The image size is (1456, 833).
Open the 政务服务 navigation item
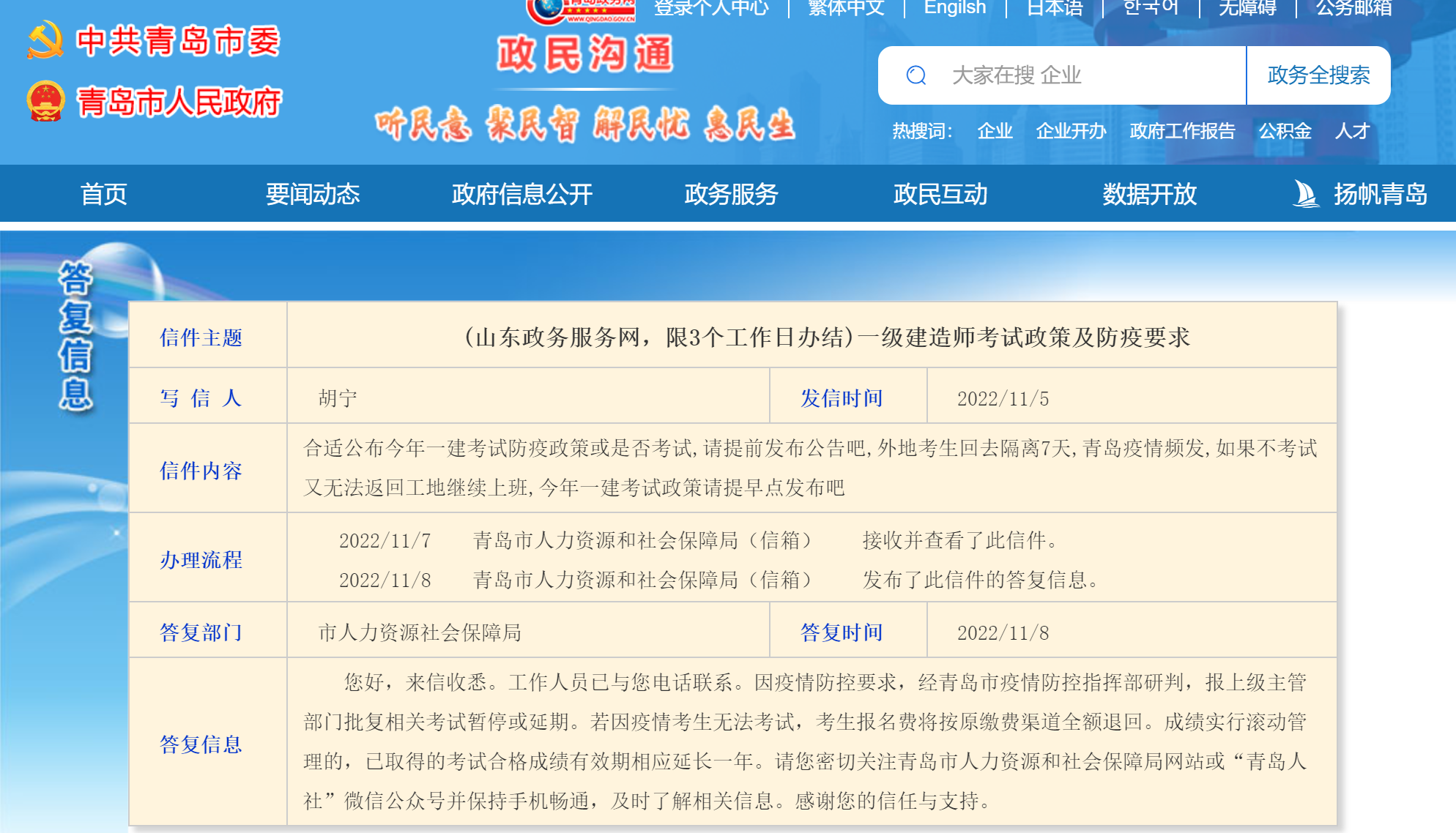[x=731, y=194]
